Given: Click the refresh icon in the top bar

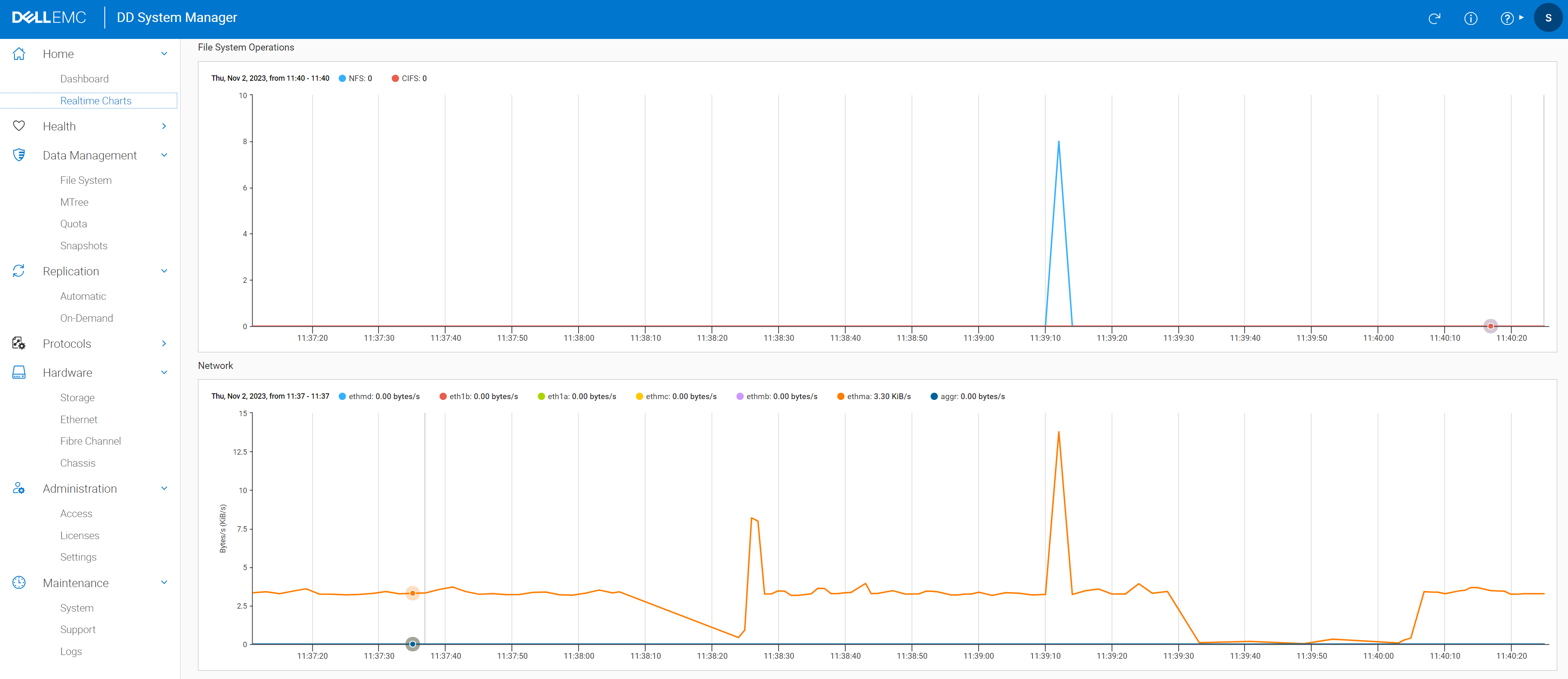Looking at the screenshot, I should click(x=1435, y=18).
